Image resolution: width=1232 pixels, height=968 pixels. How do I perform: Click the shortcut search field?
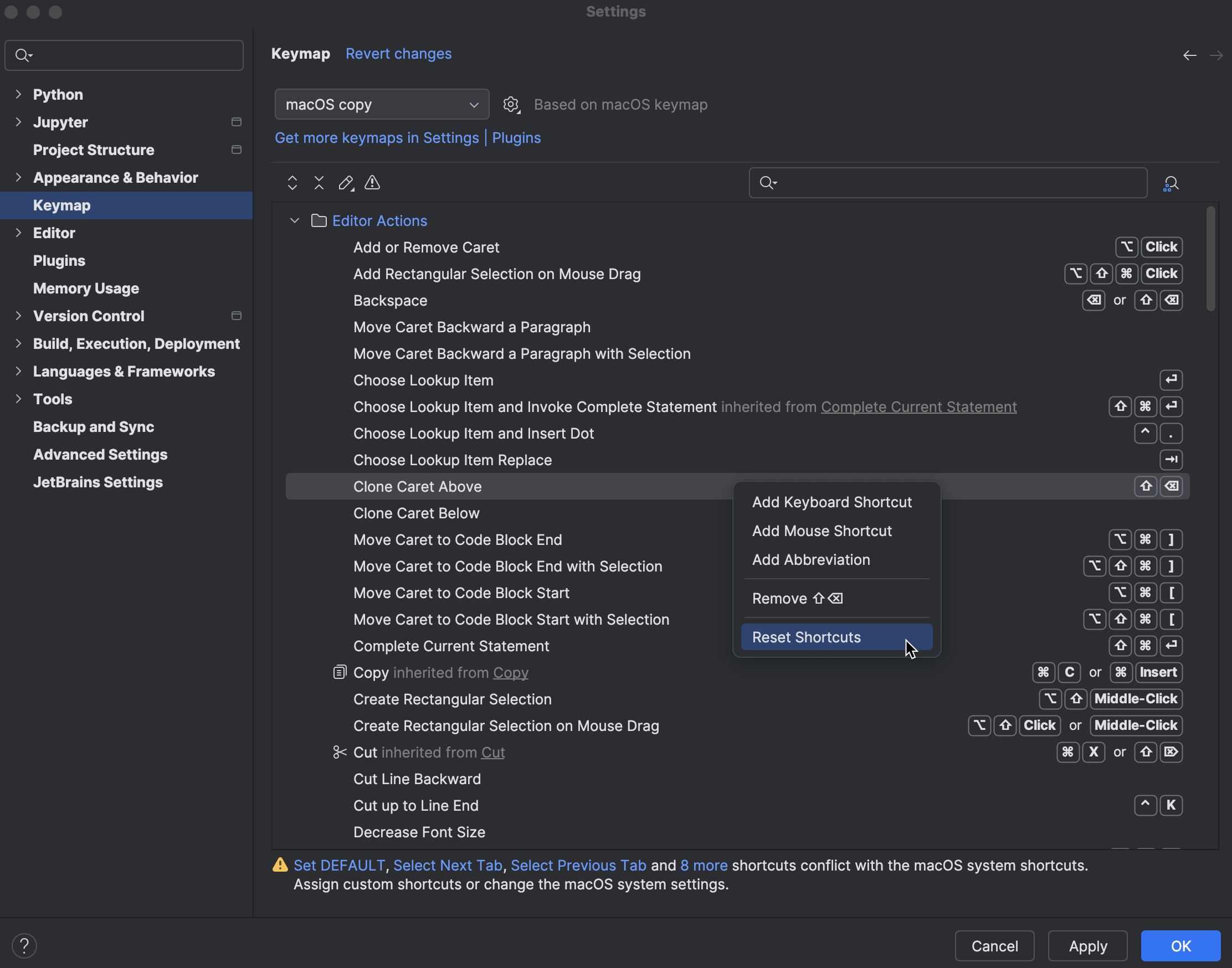(x=947, y=183)
